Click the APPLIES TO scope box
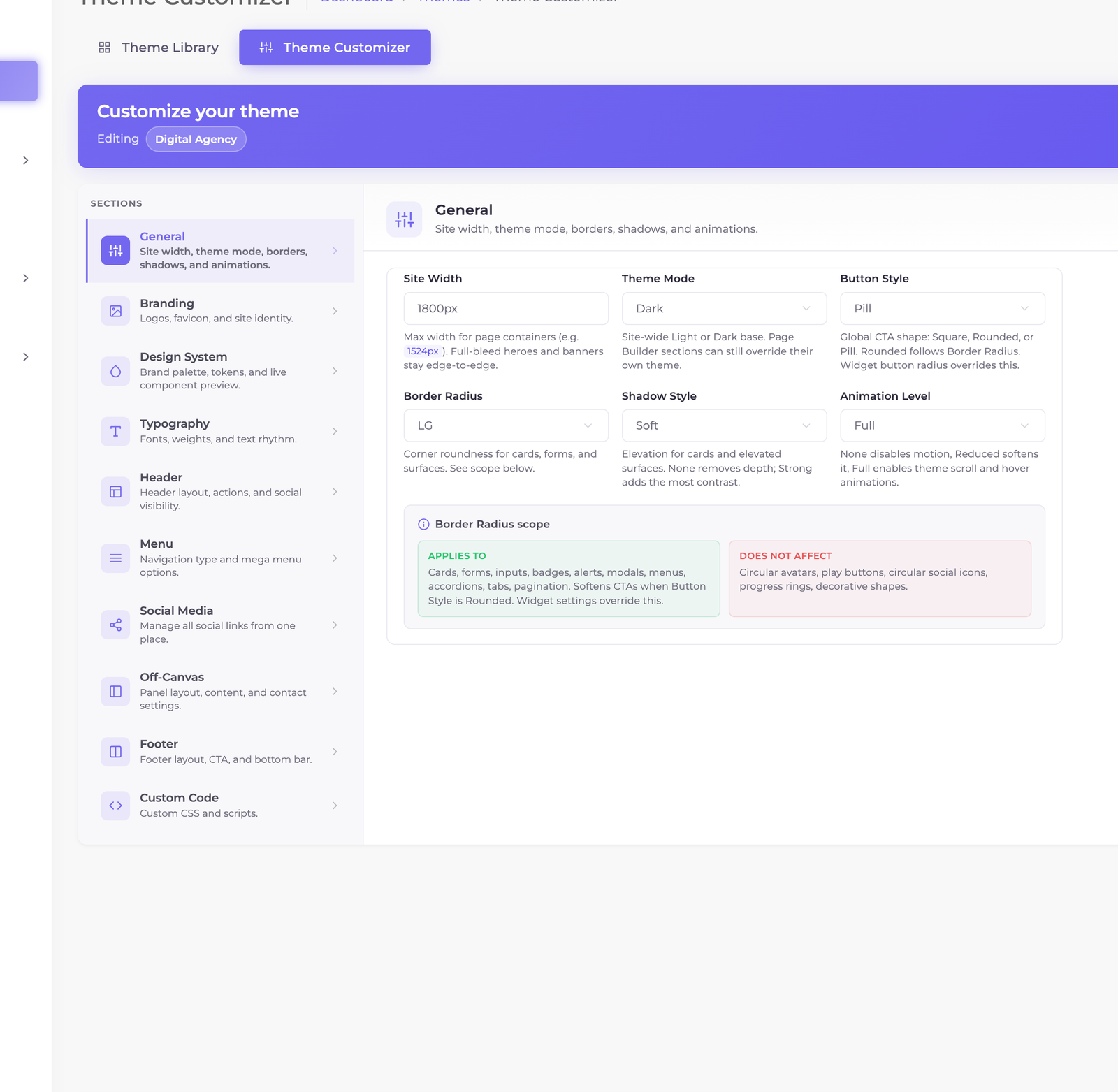The image size is (1118, 1092). tap(569, 578)
